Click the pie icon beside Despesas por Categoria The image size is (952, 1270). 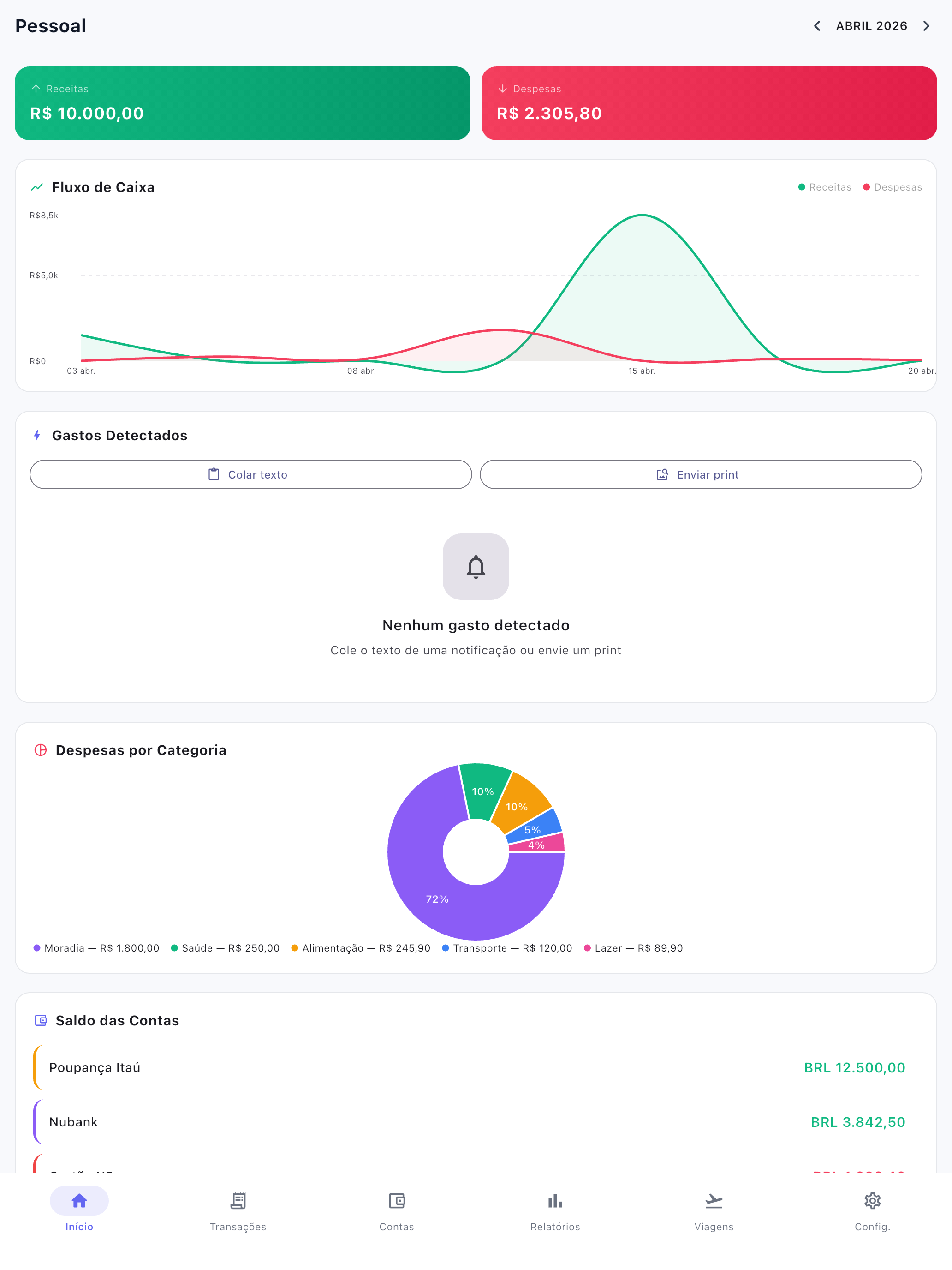[41, 750]
